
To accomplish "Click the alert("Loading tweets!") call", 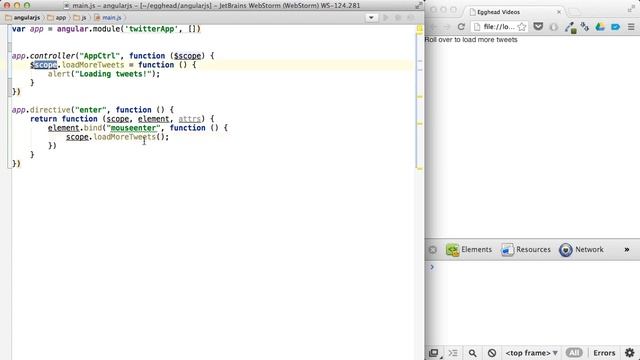I will (104, 74).
